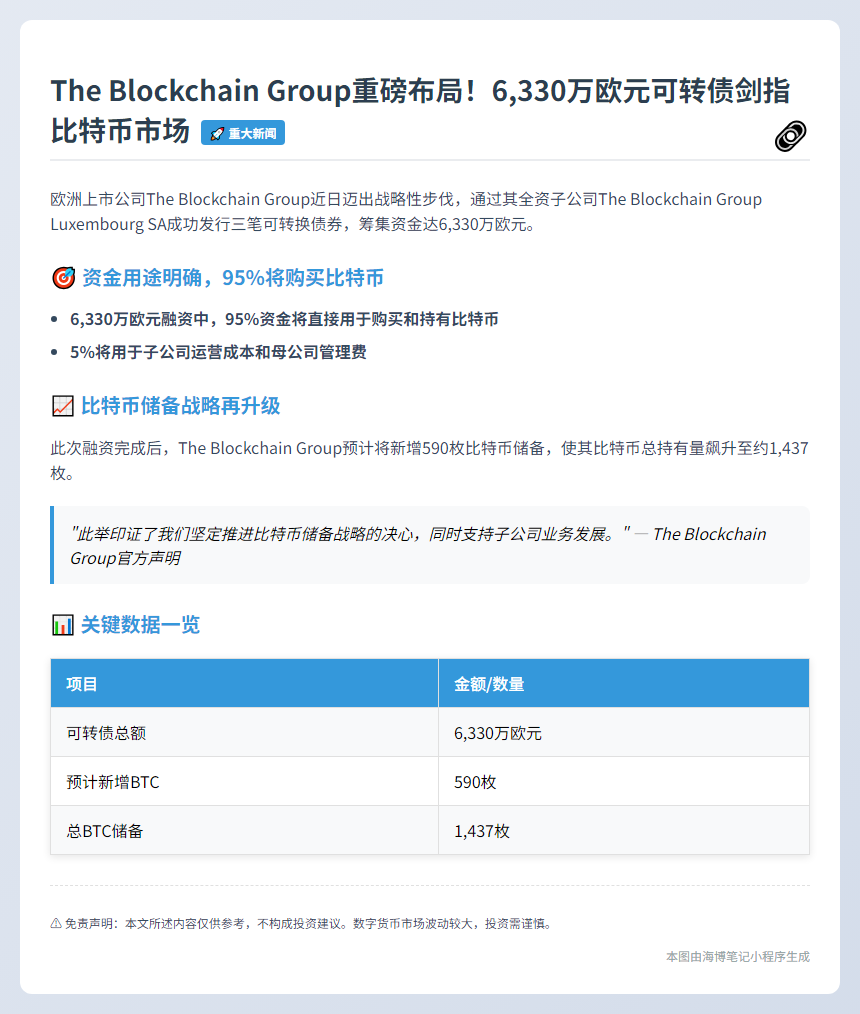Click the heading 资金用途明确，95%将购买比特币

click(233, 278)
